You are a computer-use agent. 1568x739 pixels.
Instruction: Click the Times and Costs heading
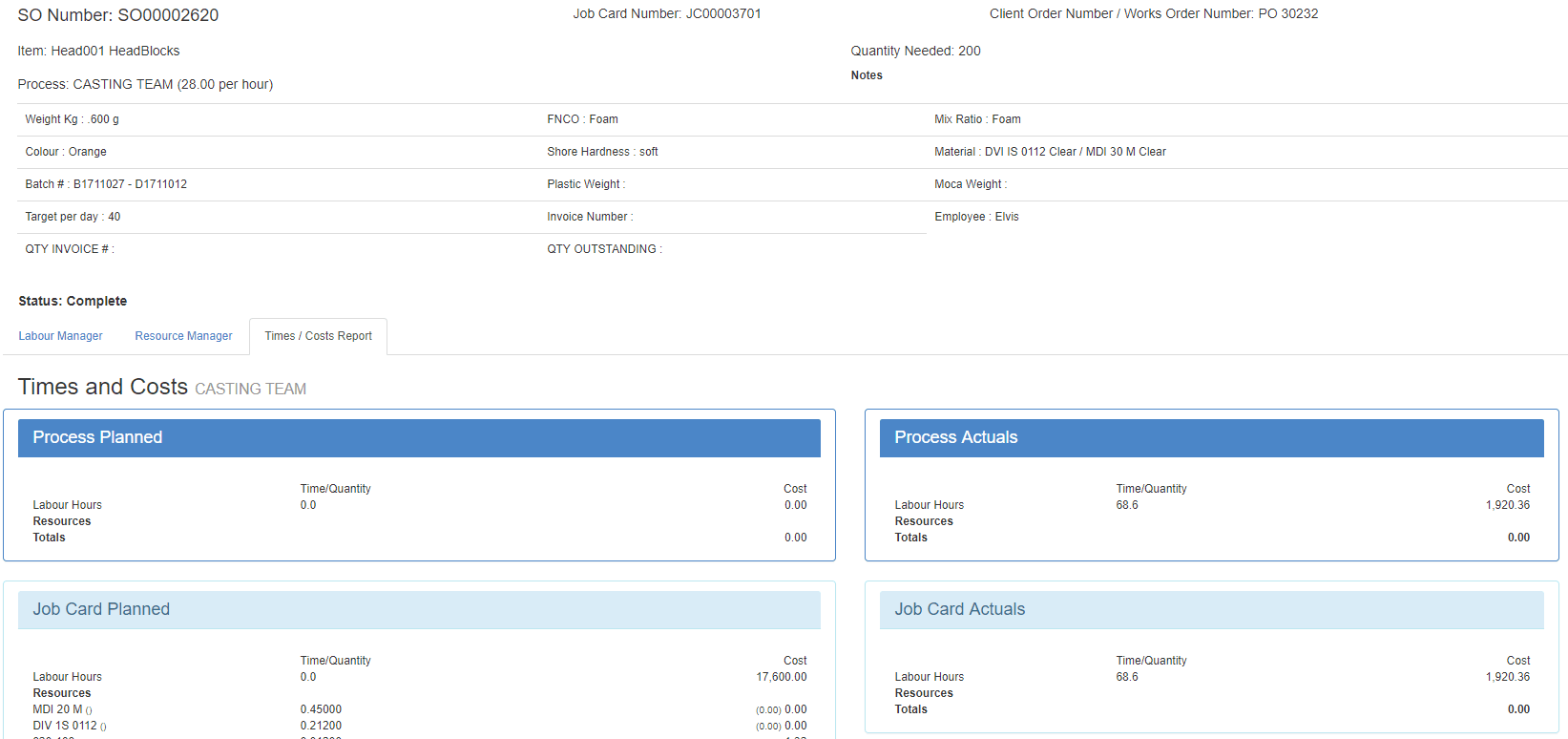(103, 387)
